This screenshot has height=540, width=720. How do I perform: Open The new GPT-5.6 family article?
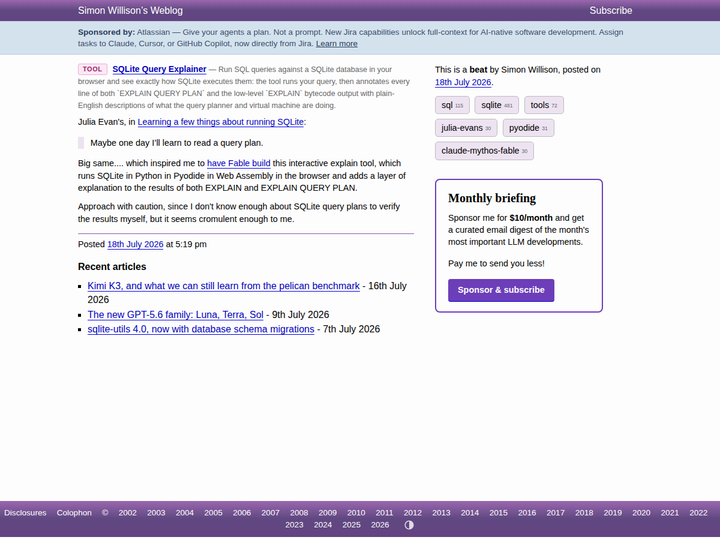point(175,315)
